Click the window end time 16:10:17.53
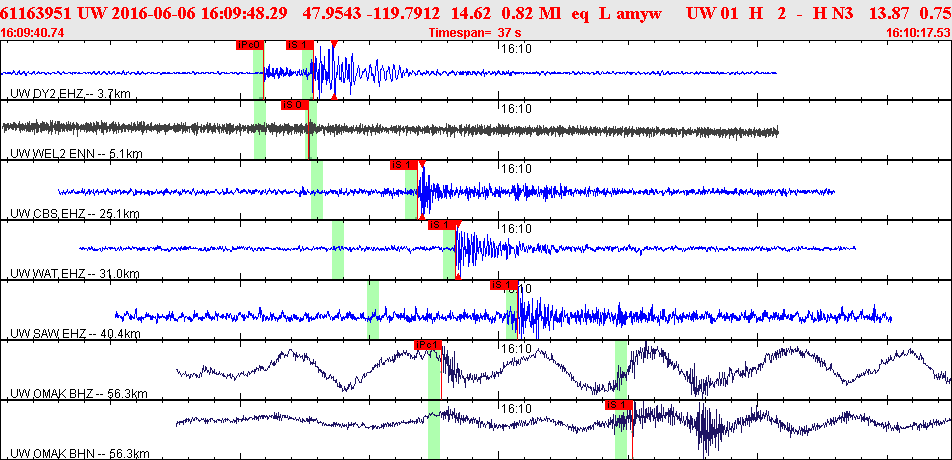952x460 pixels. coord(919,32)
